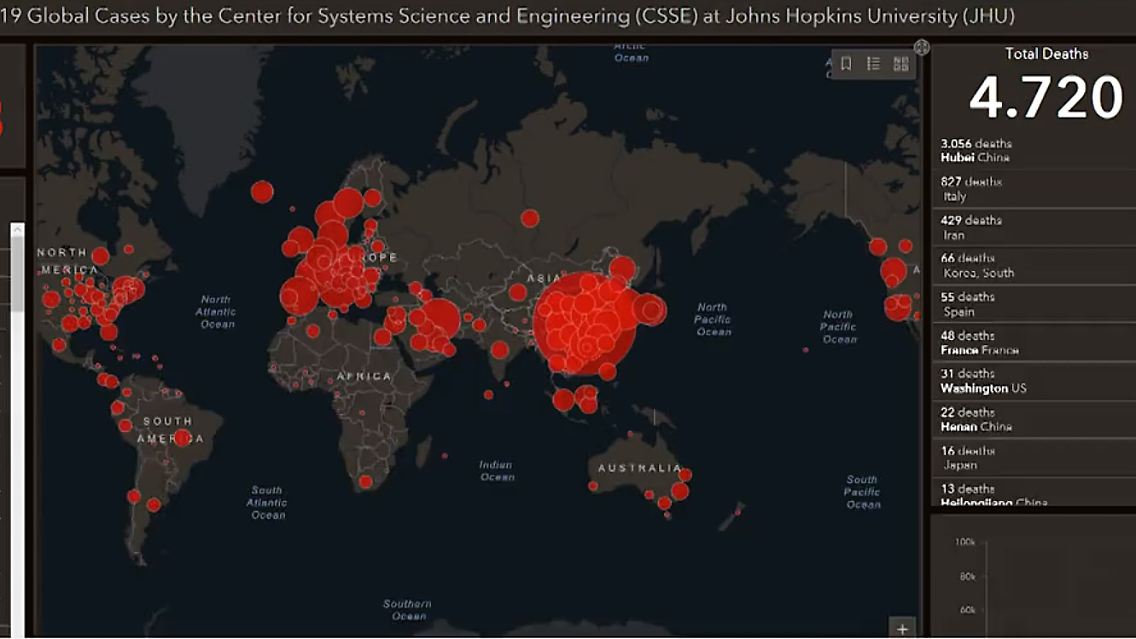The image size is (1136, 639).
Task: Click the red case bubble in Brazil
Action: coord(182,437)
